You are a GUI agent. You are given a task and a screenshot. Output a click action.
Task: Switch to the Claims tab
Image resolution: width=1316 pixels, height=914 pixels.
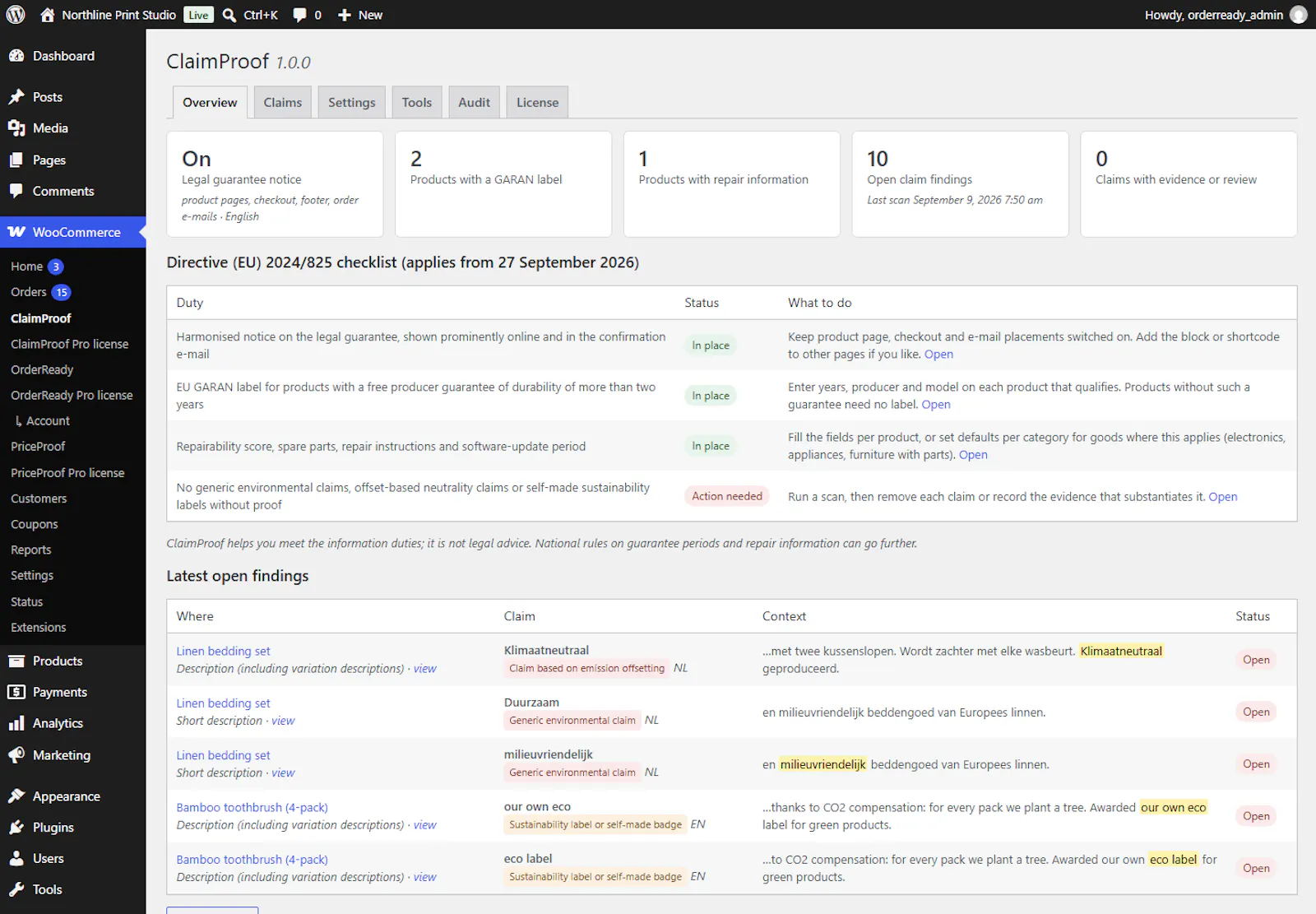tap(283, 102)
